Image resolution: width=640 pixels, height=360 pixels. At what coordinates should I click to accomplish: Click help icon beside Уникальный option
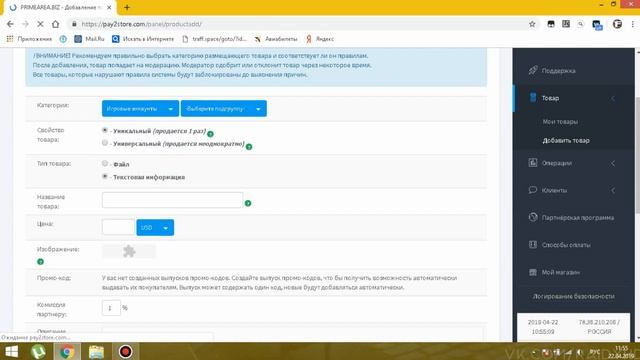(x=210, y=134)
